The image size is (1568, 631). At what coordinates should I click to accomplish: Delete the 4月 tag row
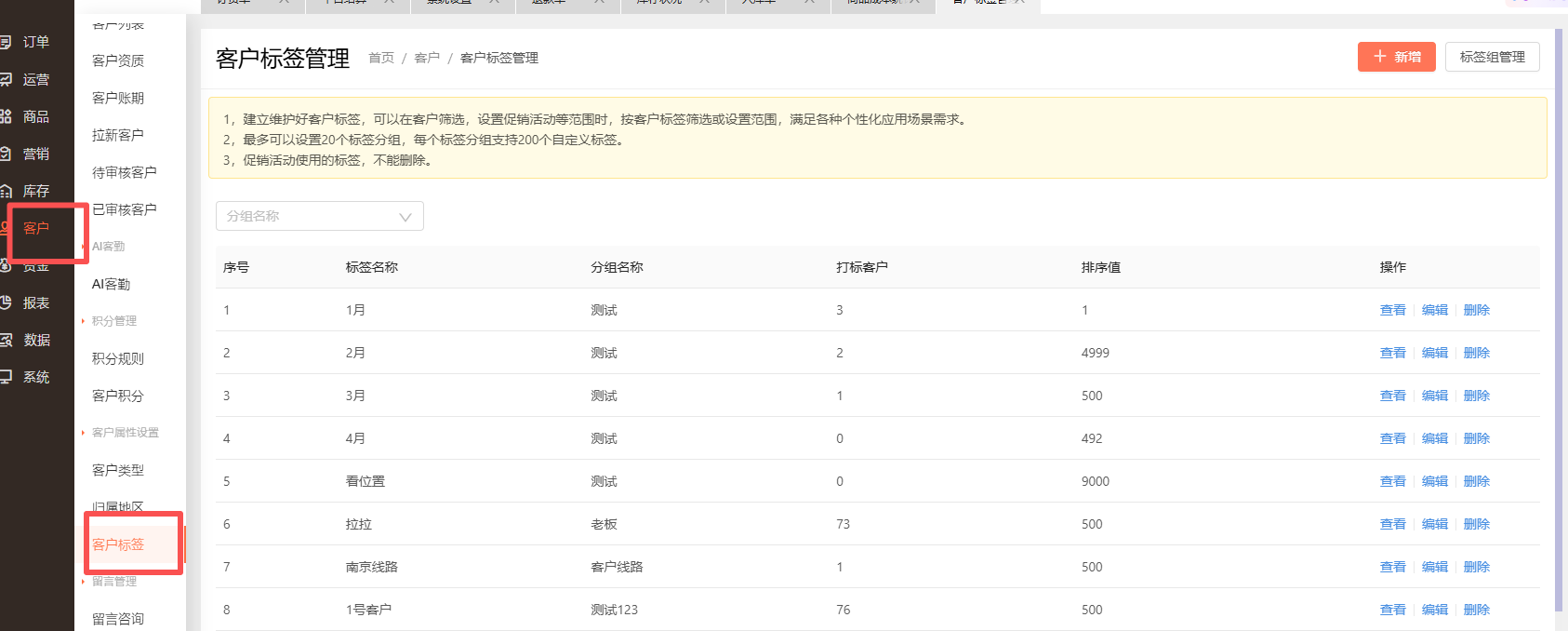(x=1476, y=438)
